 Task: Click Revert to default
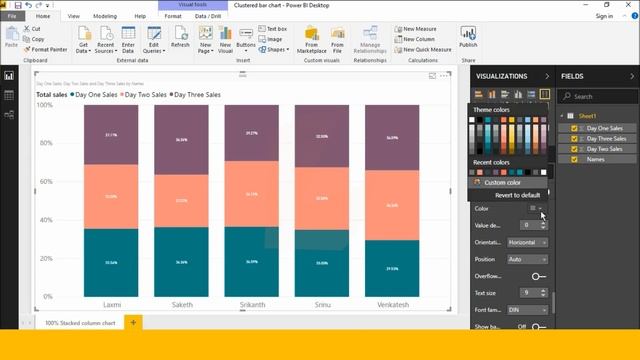[x=517, y=195]
